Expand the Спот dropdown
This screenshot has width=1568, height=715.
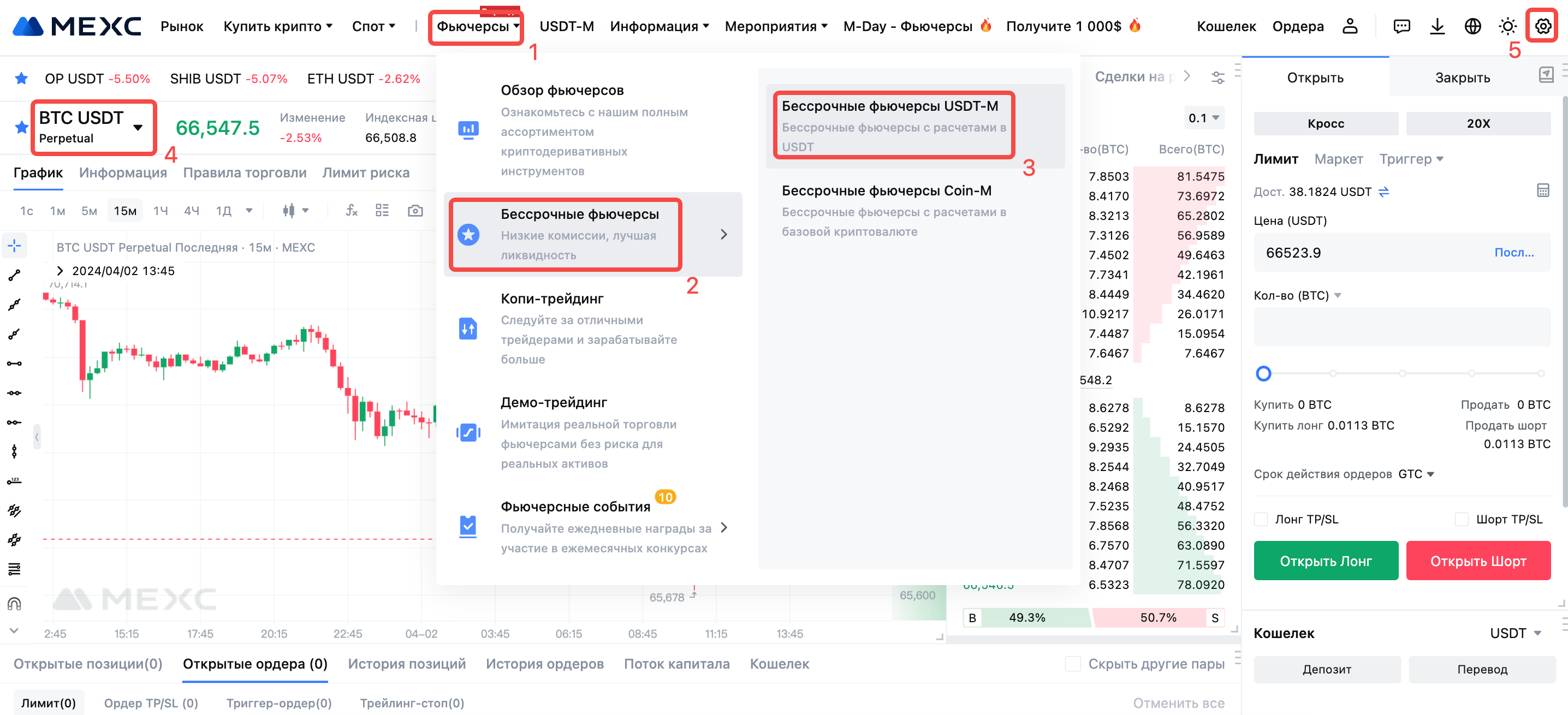374,26
